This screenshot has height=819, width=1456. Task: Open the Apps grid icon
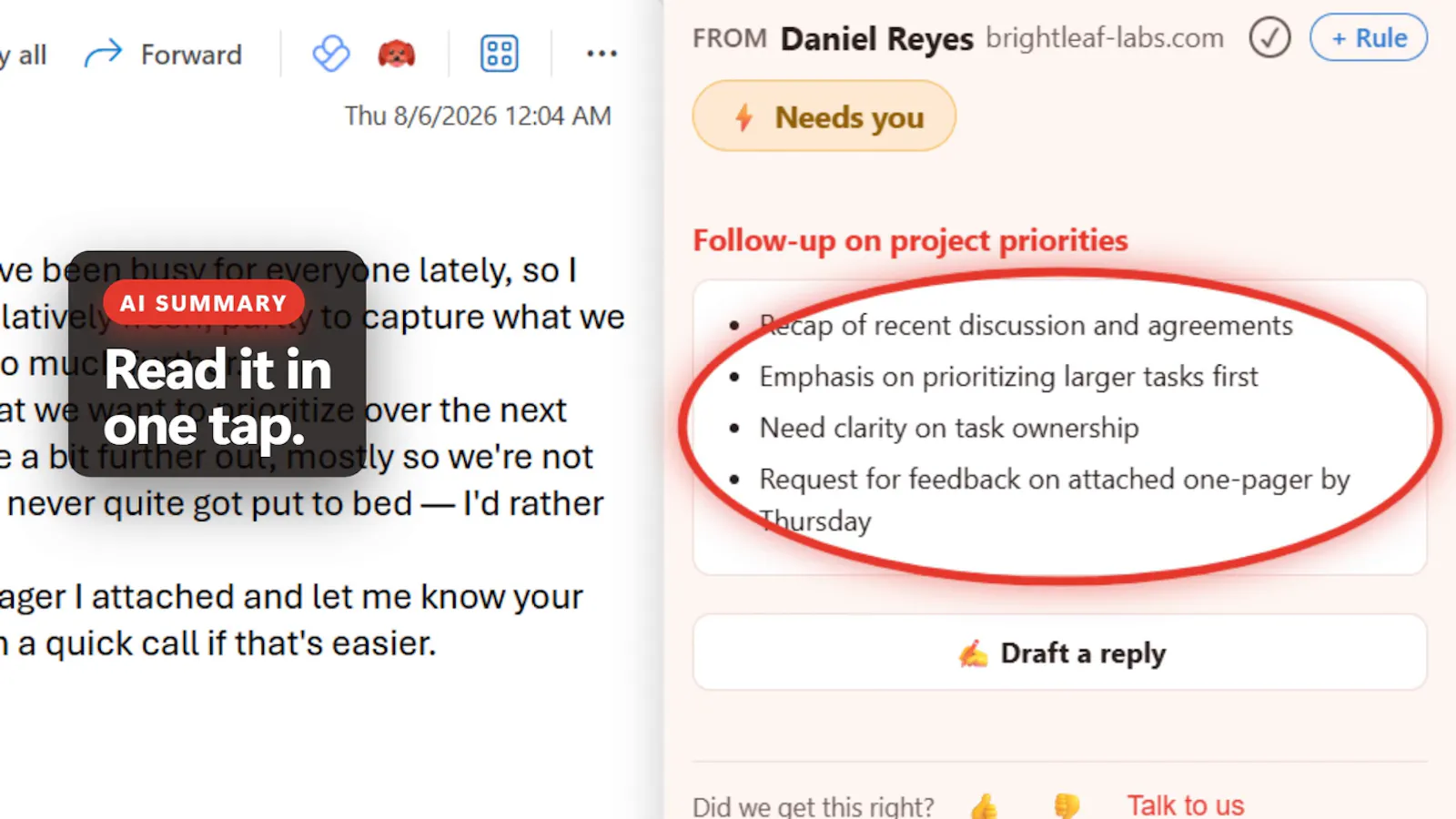click(x=500, y=54)
